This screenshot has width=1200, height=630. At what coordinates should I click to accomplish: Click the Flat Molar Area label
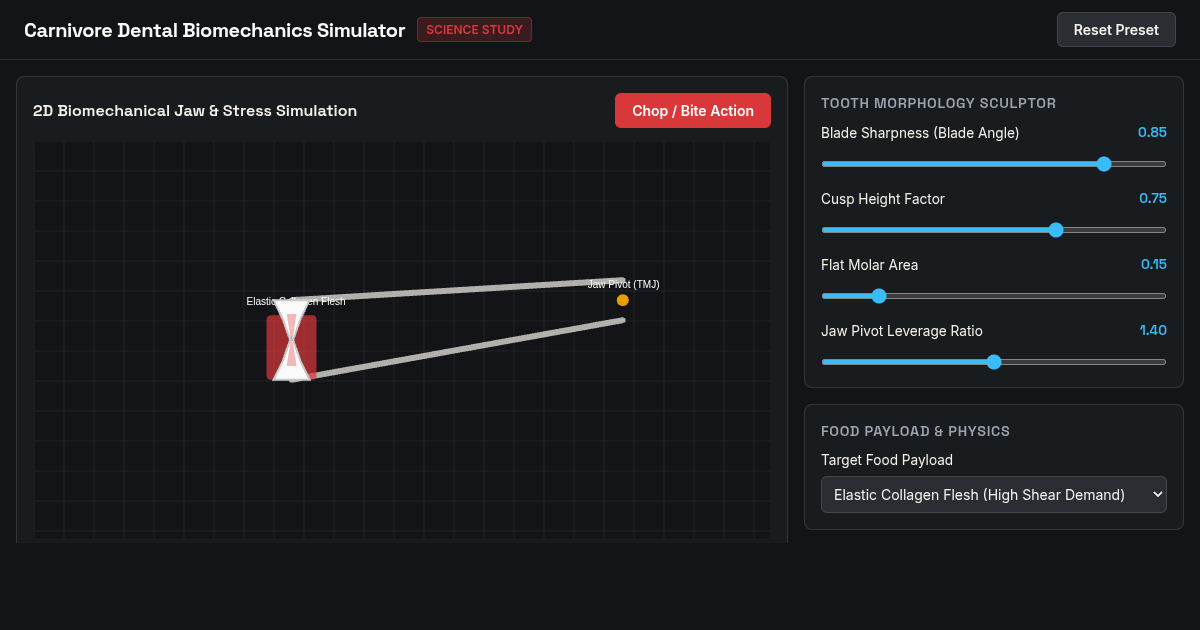click(869, 265)
